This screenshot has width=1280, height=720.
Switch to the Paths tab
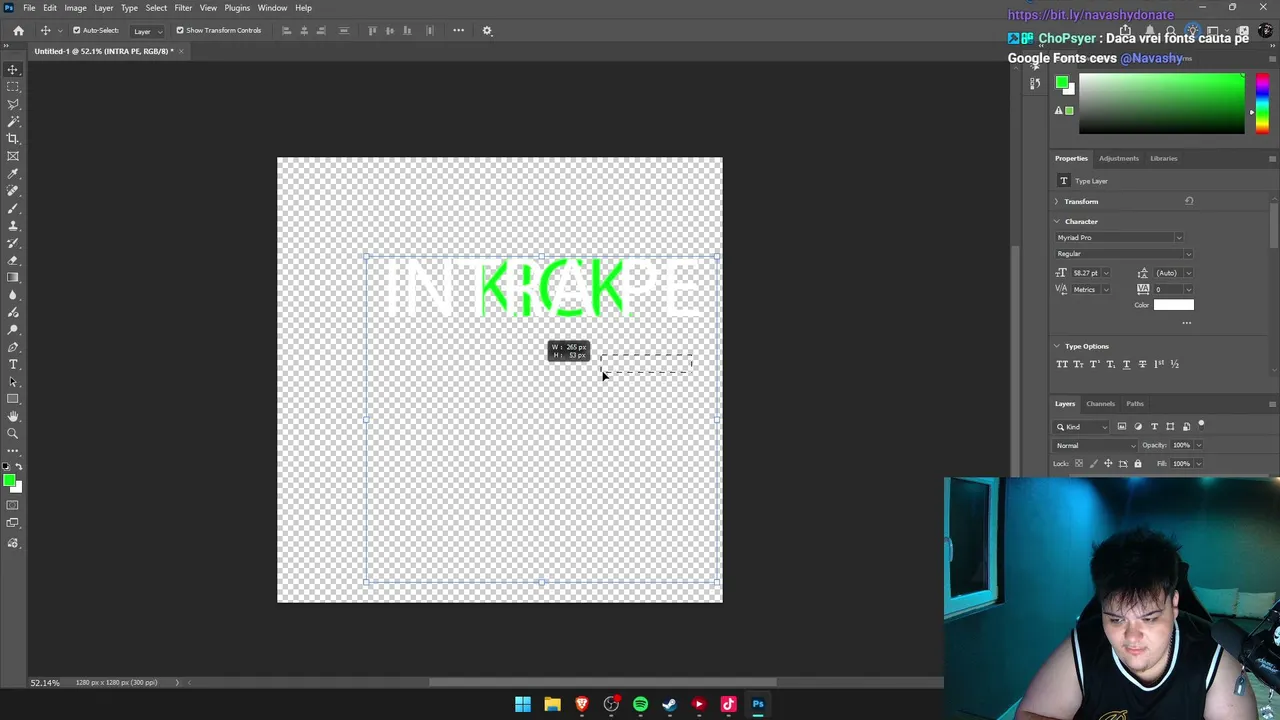(1135, 404)
